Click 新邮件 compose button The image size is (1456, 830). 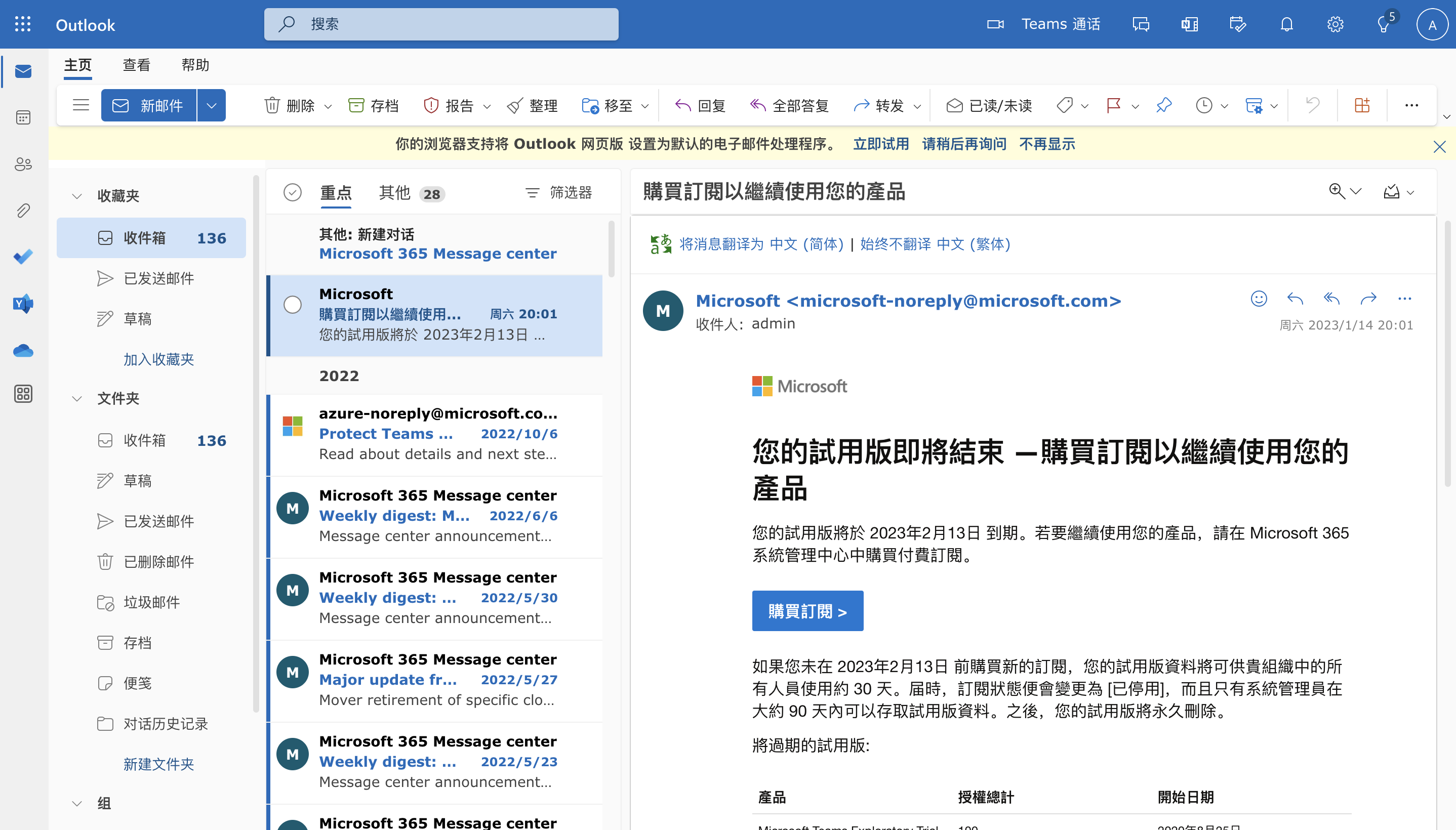[149, 105]
